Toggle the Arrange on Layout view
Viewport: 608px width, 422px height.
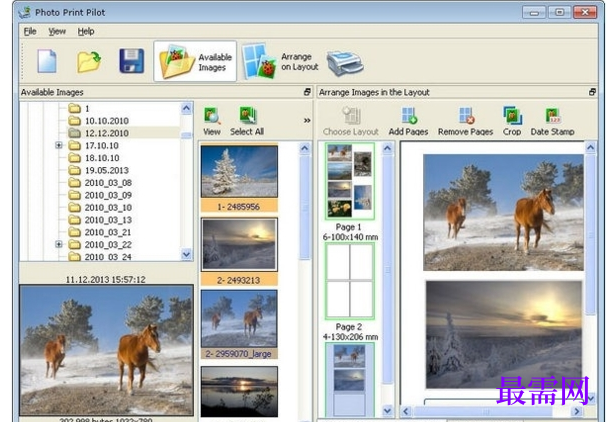276,62
